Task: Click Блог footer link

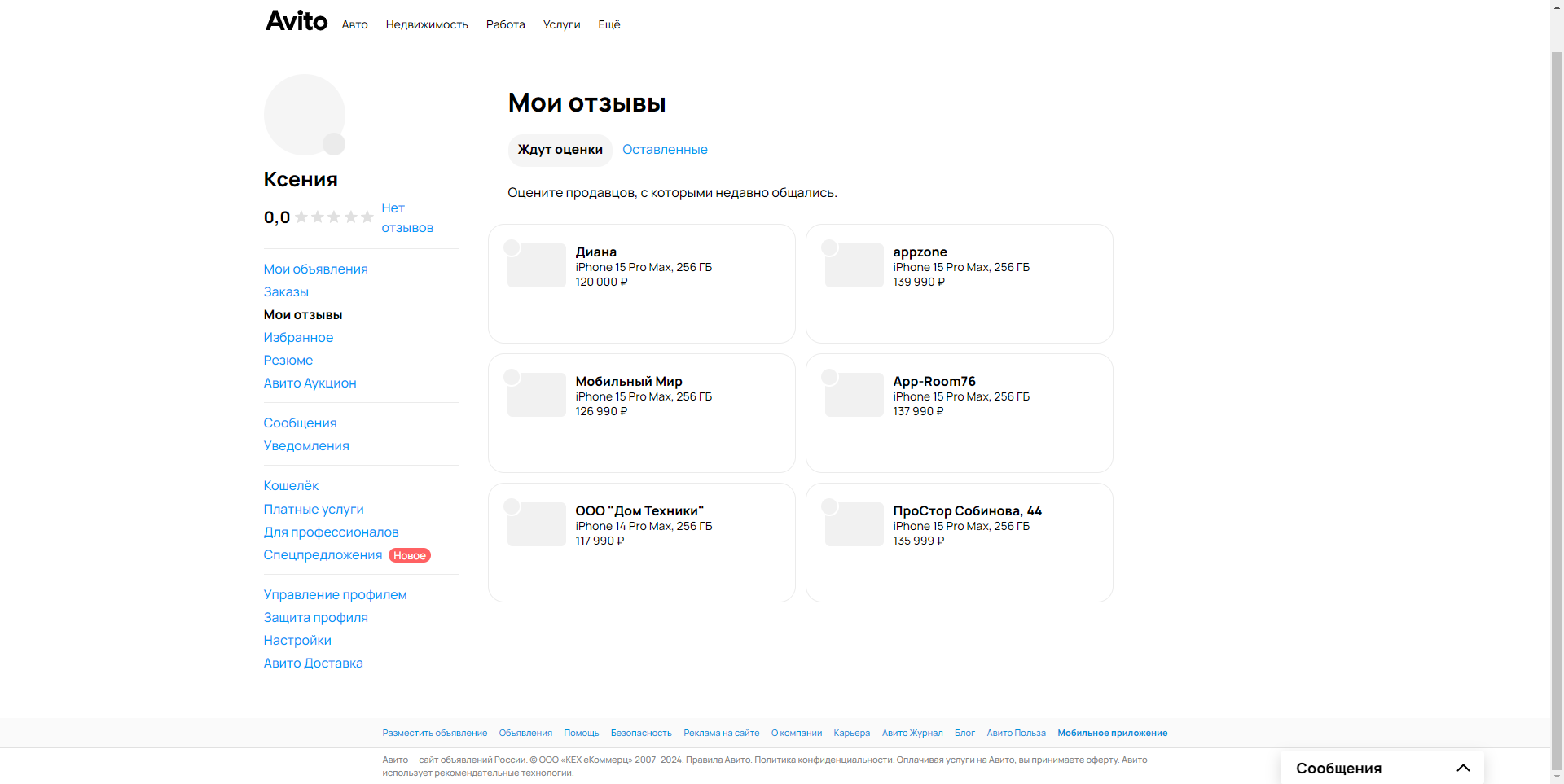Action: pyautogui.click(x=964, y=734)
